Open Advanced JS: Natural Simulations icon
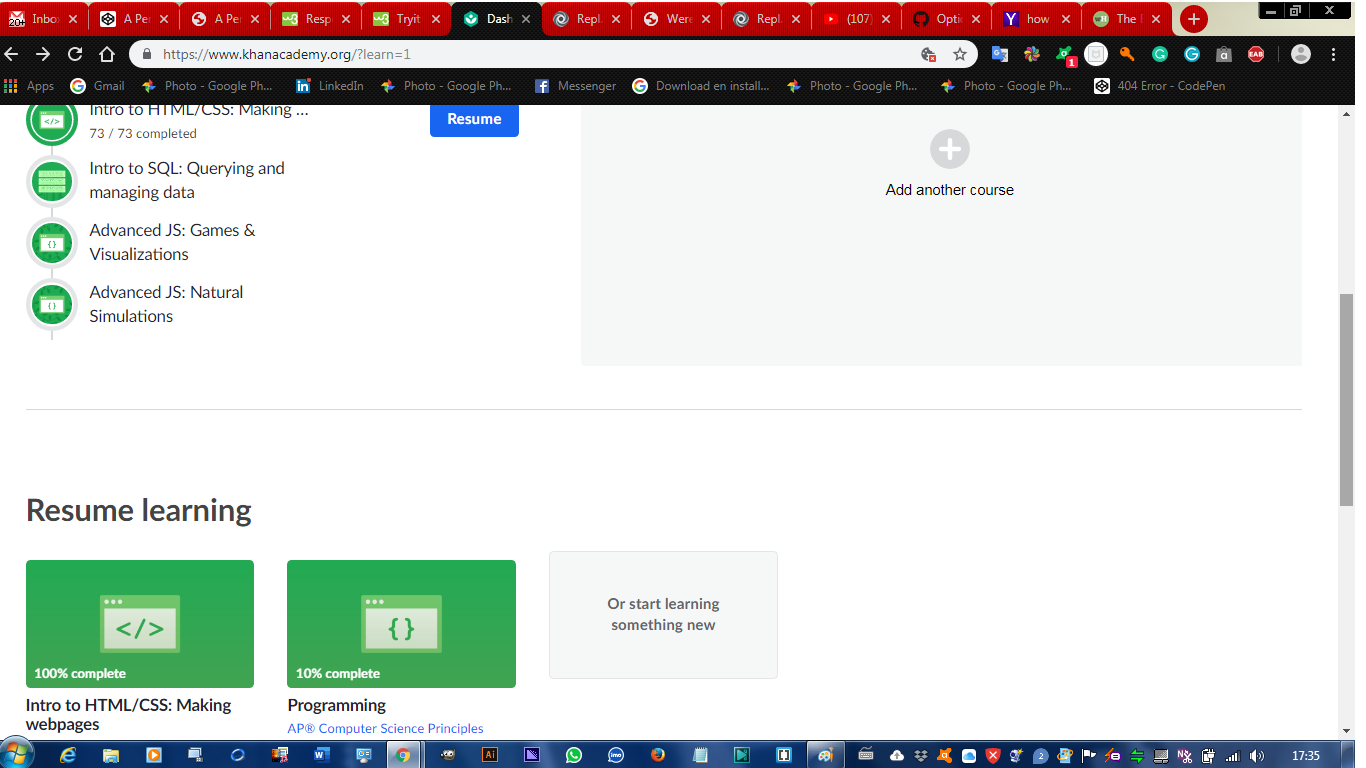1366x768 pixels. 52,305
